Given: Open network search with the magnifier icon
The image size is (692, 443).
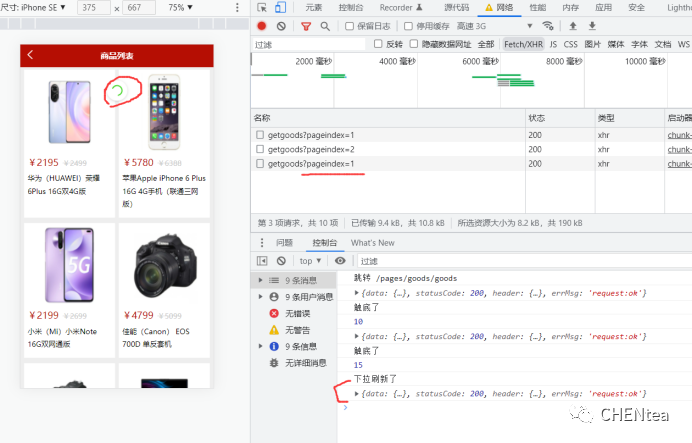Looking at the screenshot, I should pos(325,26).
